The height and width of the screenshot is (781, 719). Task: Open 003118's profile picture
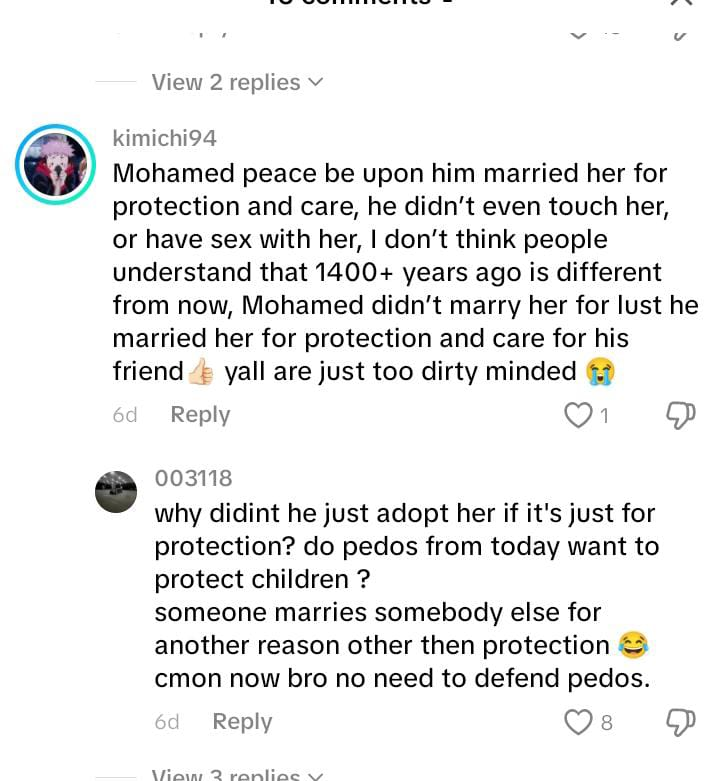(x=116, y=492)
